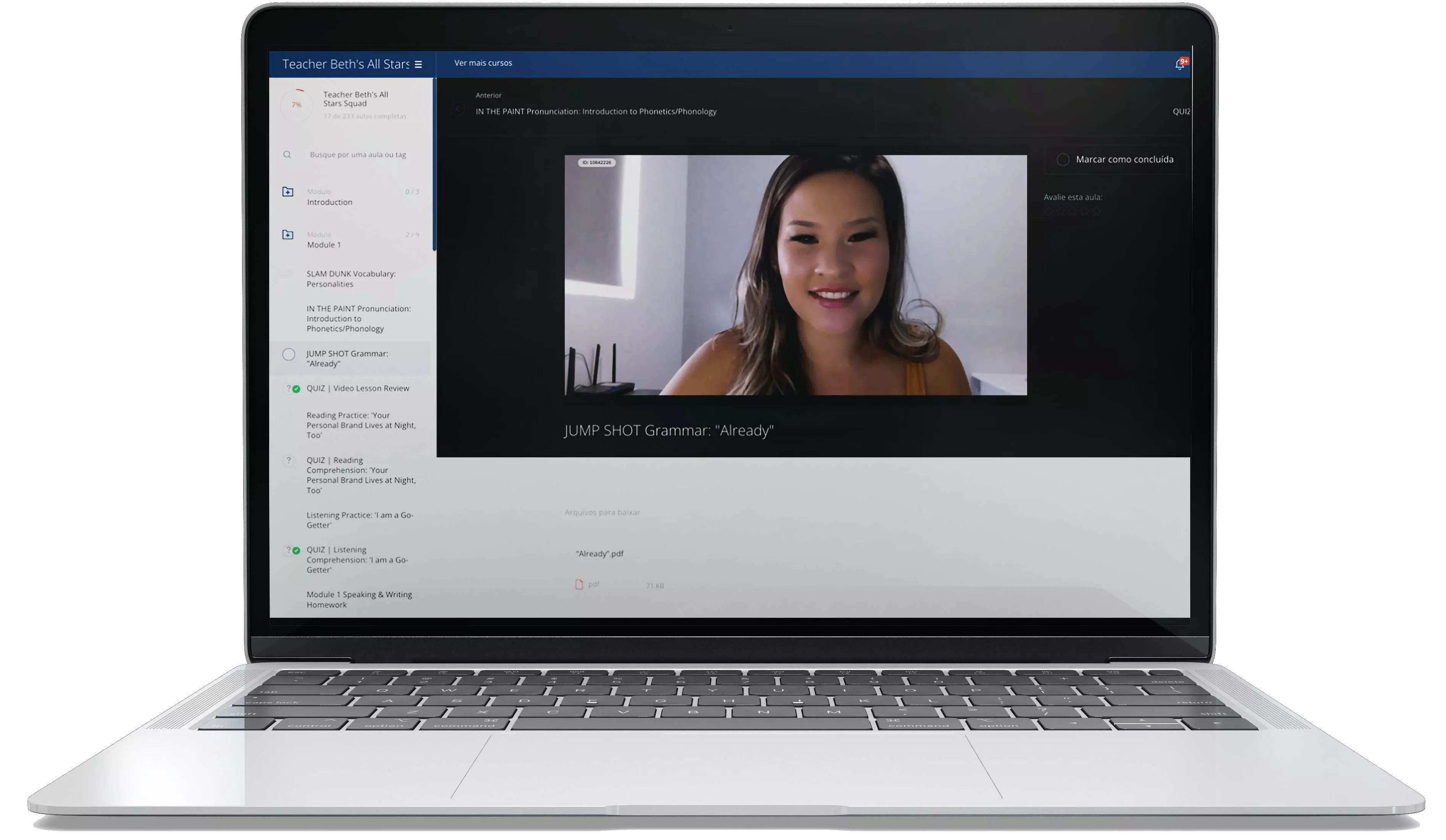Click the red PDF file icon
1446x840 pixels.
[x=579, y=584]
